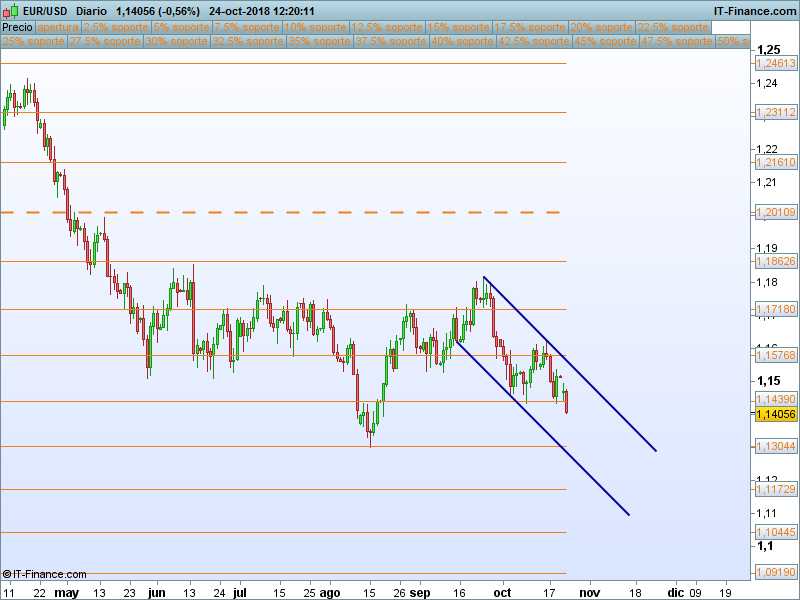Select the 25% soporte label
The image size is (800, 600).
(x=34, y=41)
